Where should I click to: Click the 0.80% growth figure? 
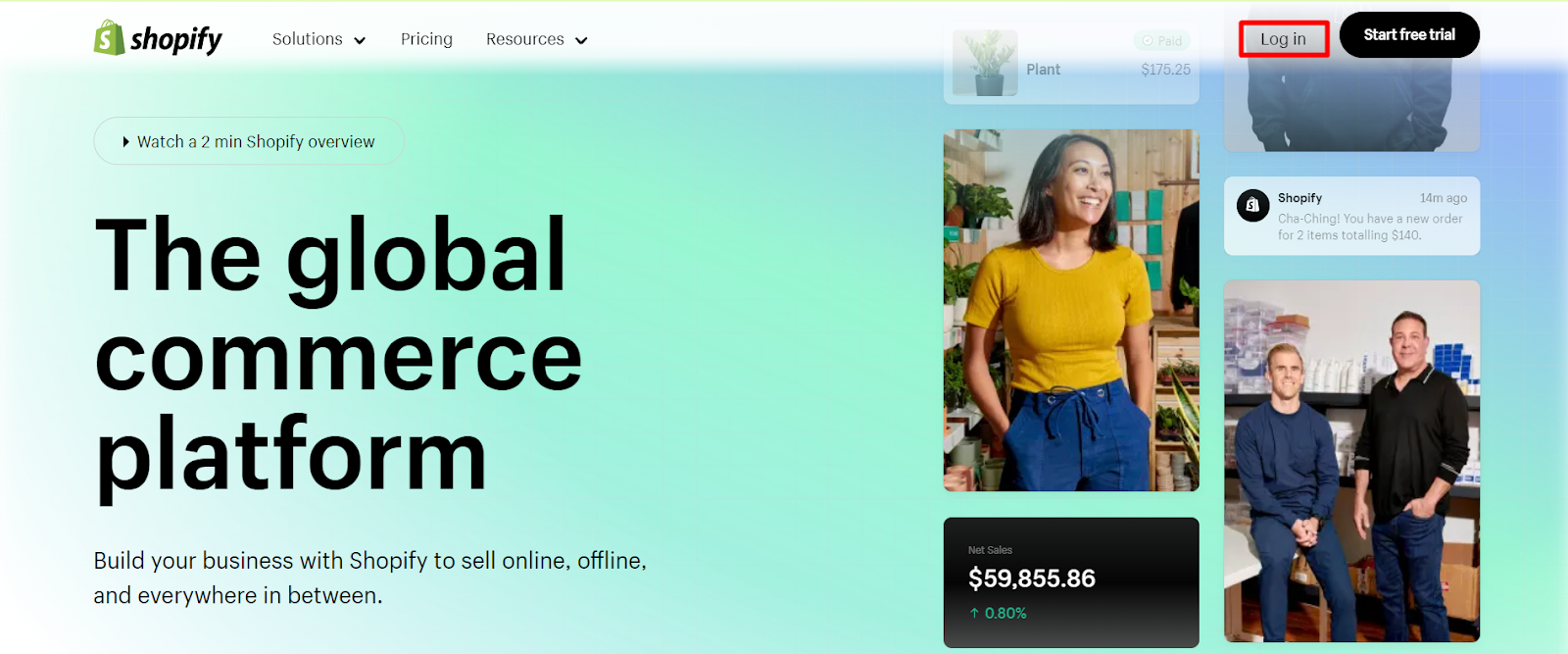[x=1005, y=613]
